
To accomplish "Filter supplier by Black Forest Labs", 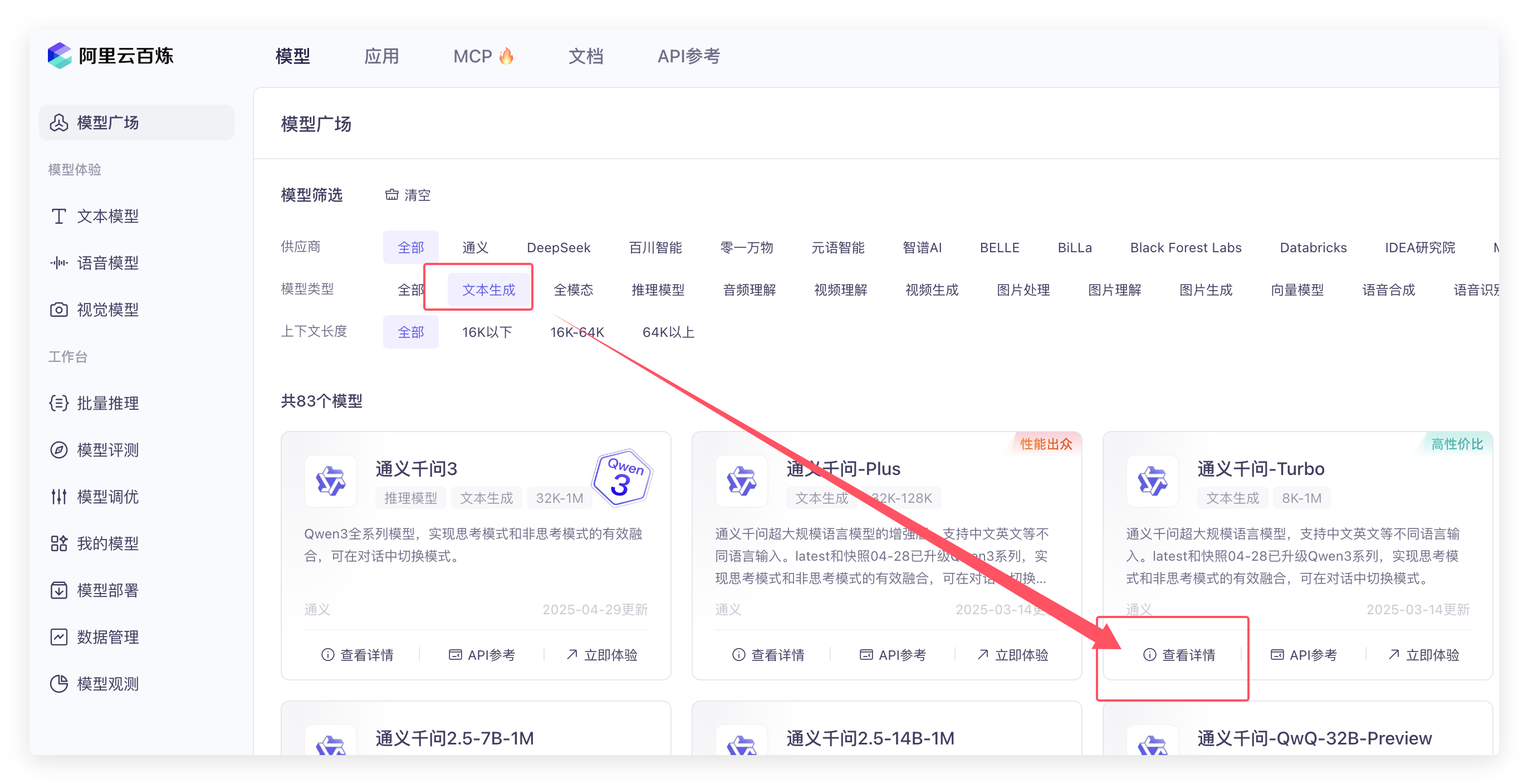I will pyautogui.click(x=1186, y=247).
